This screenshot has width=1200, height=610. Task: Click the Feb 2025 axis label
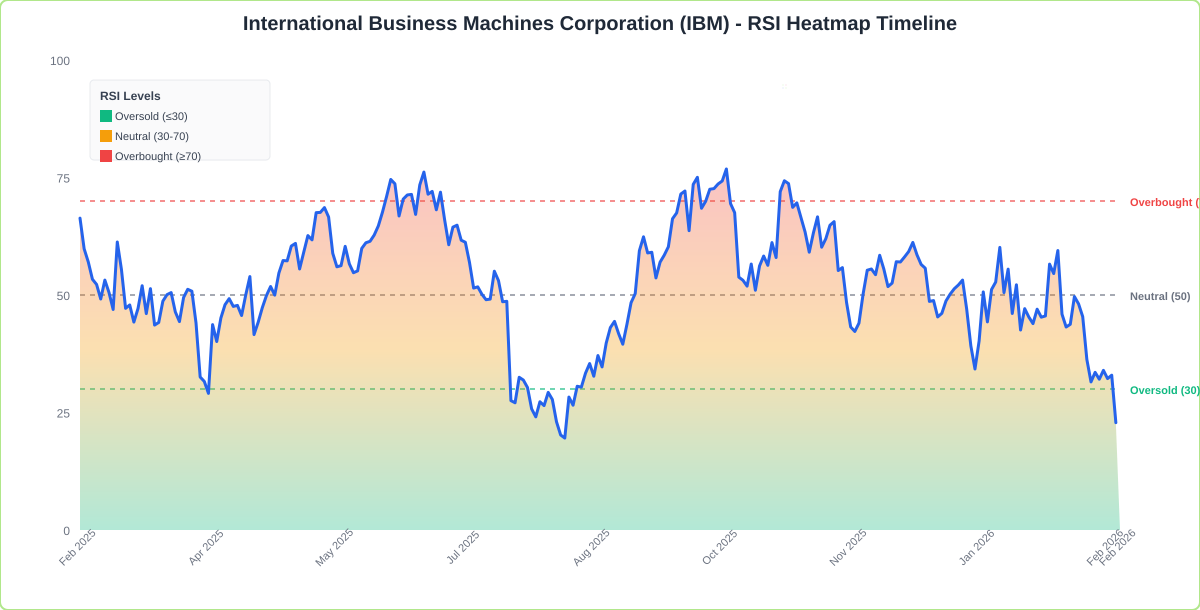pos(75,550)
